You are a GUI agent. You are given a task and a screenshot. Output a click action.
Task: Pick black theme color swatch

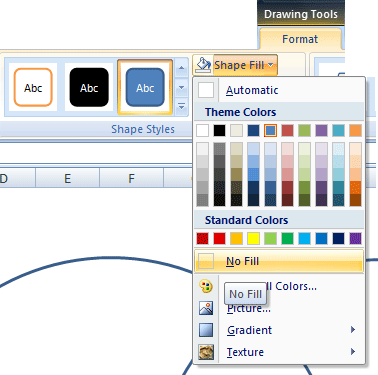(219, 130)
